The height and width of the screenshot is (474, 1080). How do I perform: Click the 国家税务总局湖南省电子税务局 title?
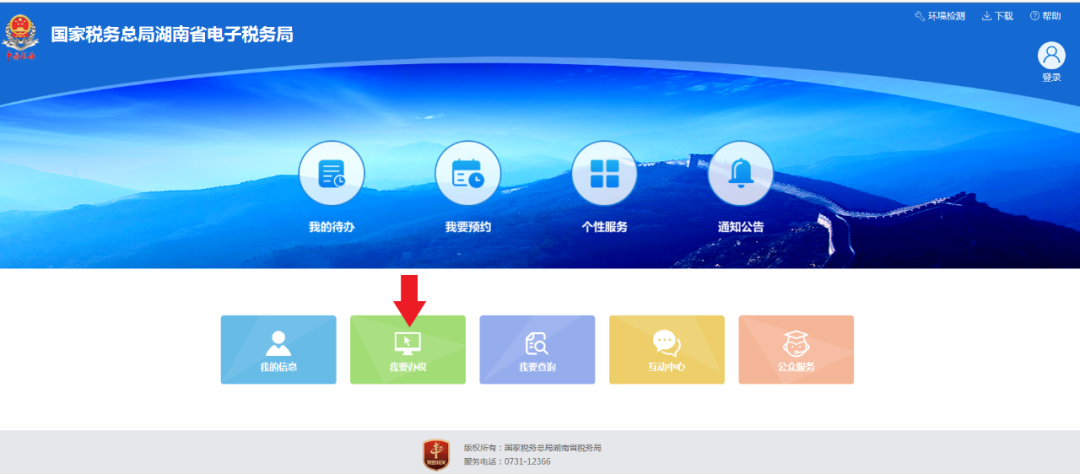(172, 34)
